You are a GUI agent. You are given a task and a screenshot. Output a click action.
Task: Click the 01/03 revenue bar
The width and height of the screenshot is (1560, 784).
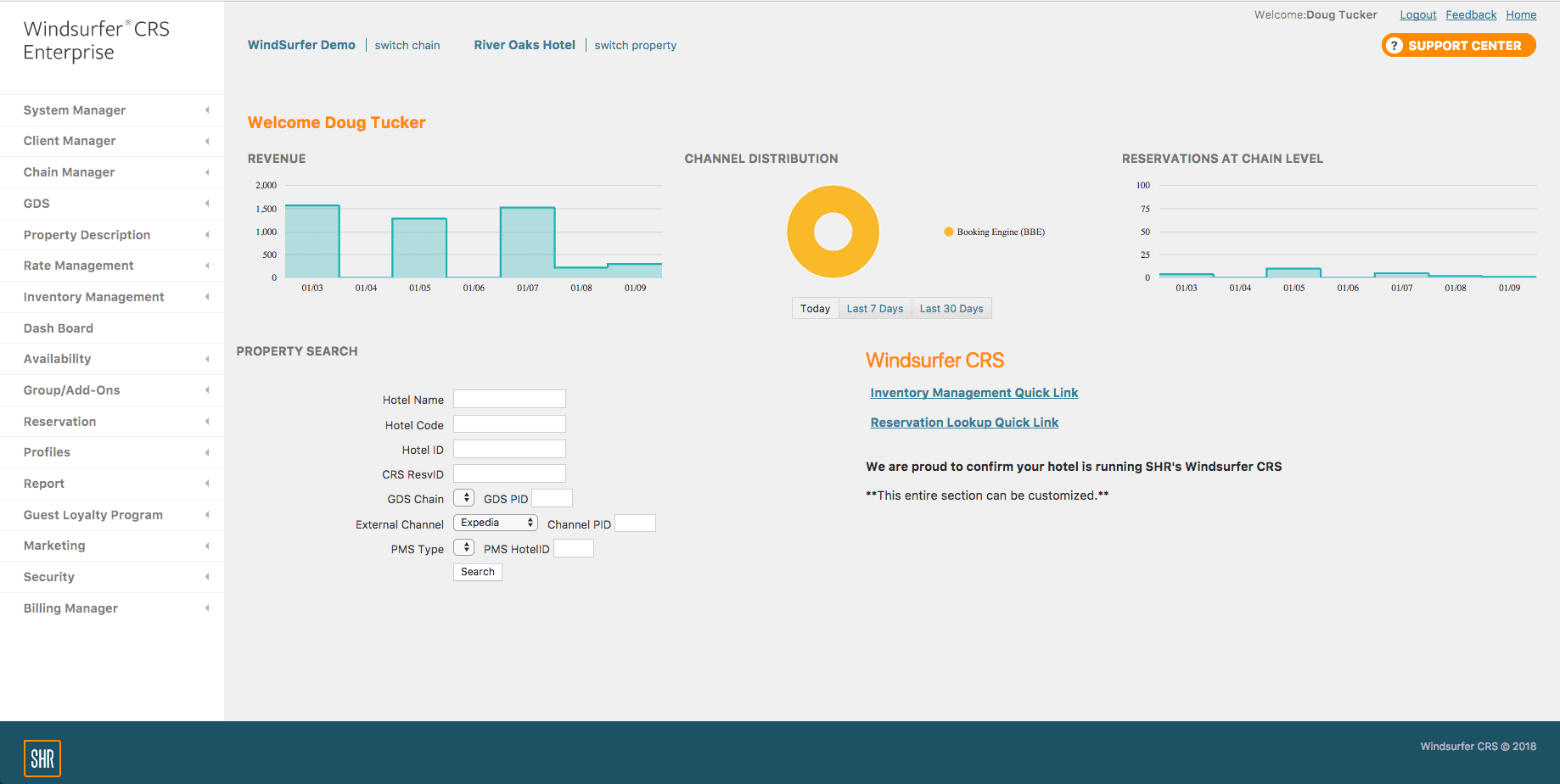click(312, 242)
